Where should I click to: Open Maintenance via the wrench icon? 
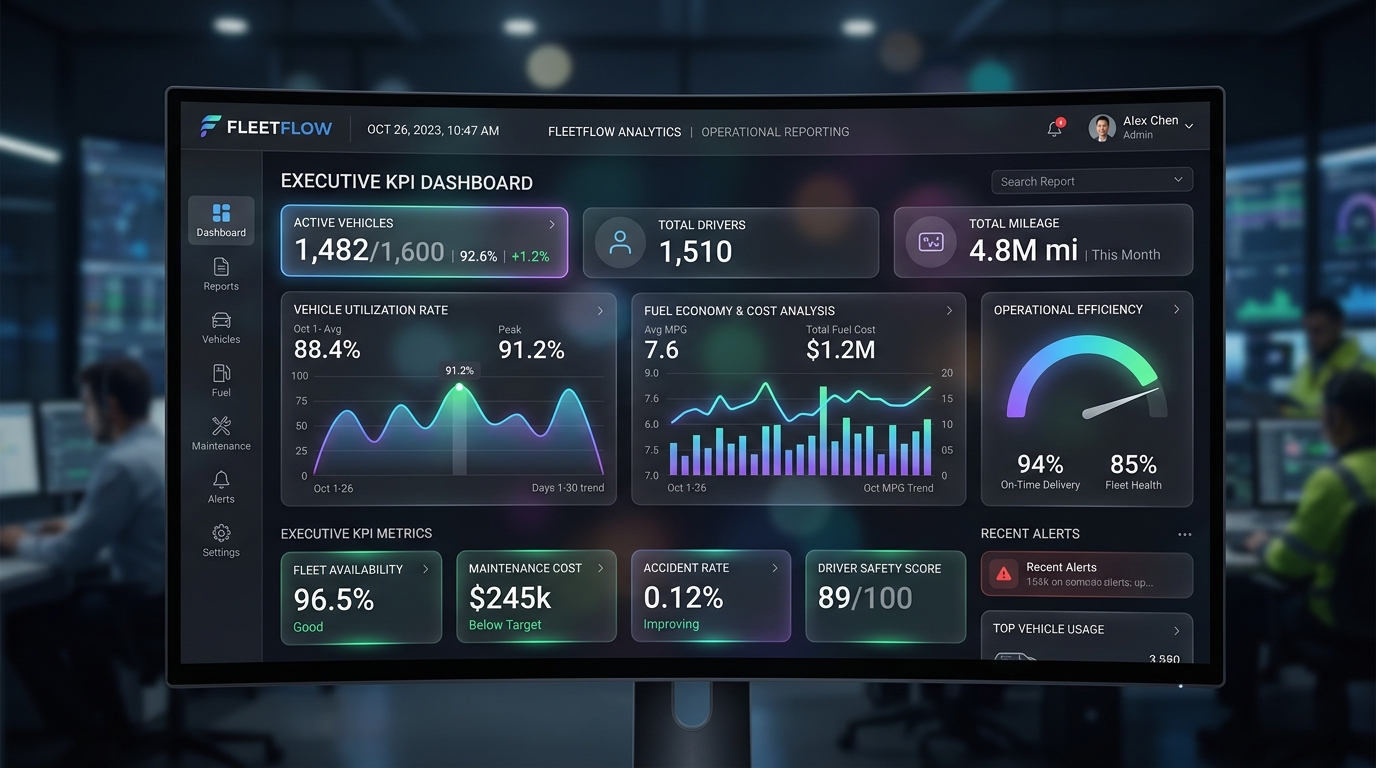coord(222,426)
